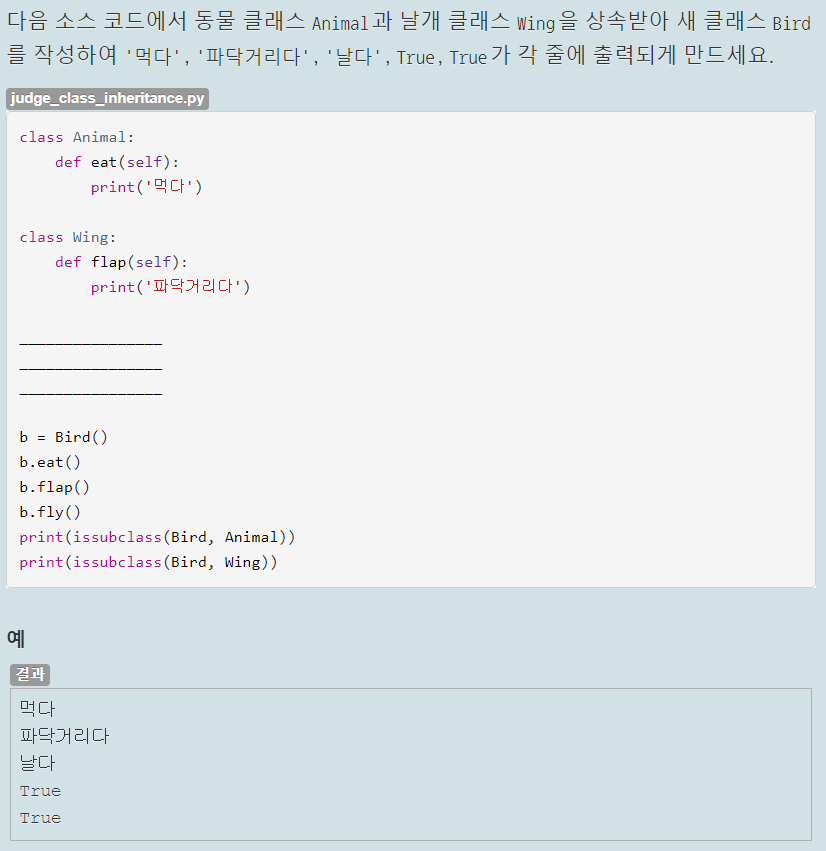The height and width of the screenshot is (851, 826).
Task: Click print(issubclass(Bird, Animal)) line
Action: (157, 537)
